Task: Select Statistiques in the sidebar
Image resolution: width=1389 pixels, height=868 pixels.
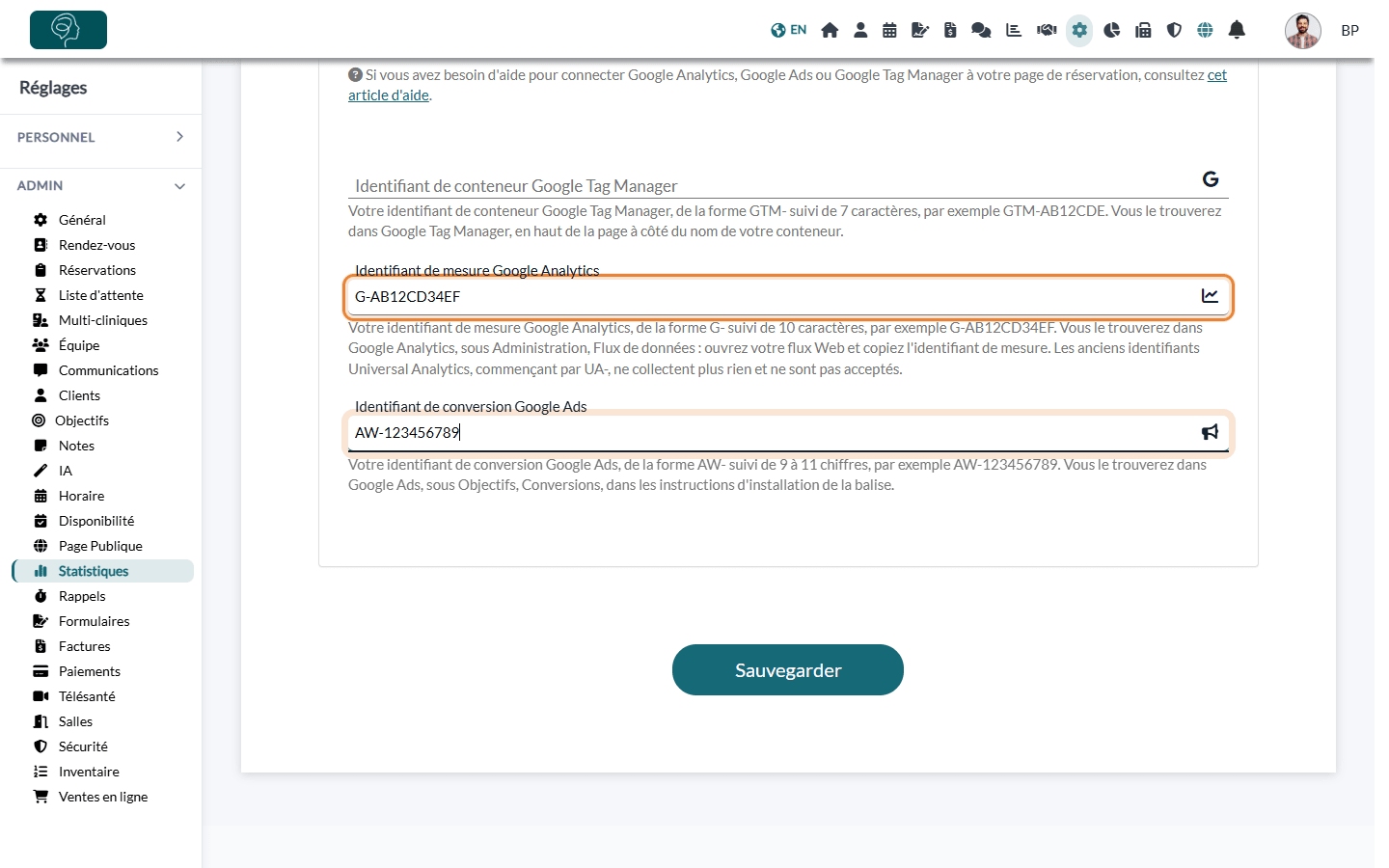Action: tap(103, 571)
